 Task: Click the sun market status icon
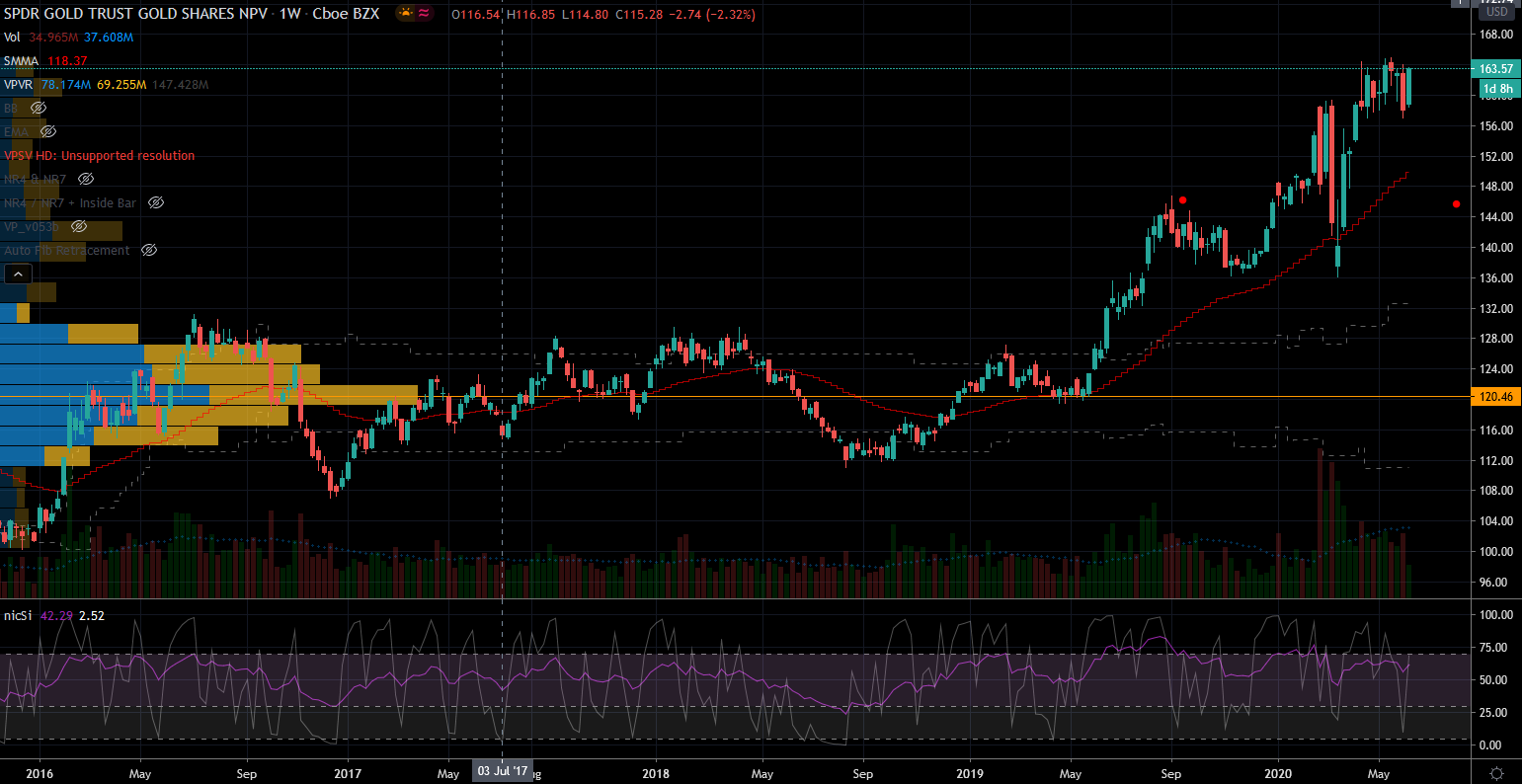point(406,14)
